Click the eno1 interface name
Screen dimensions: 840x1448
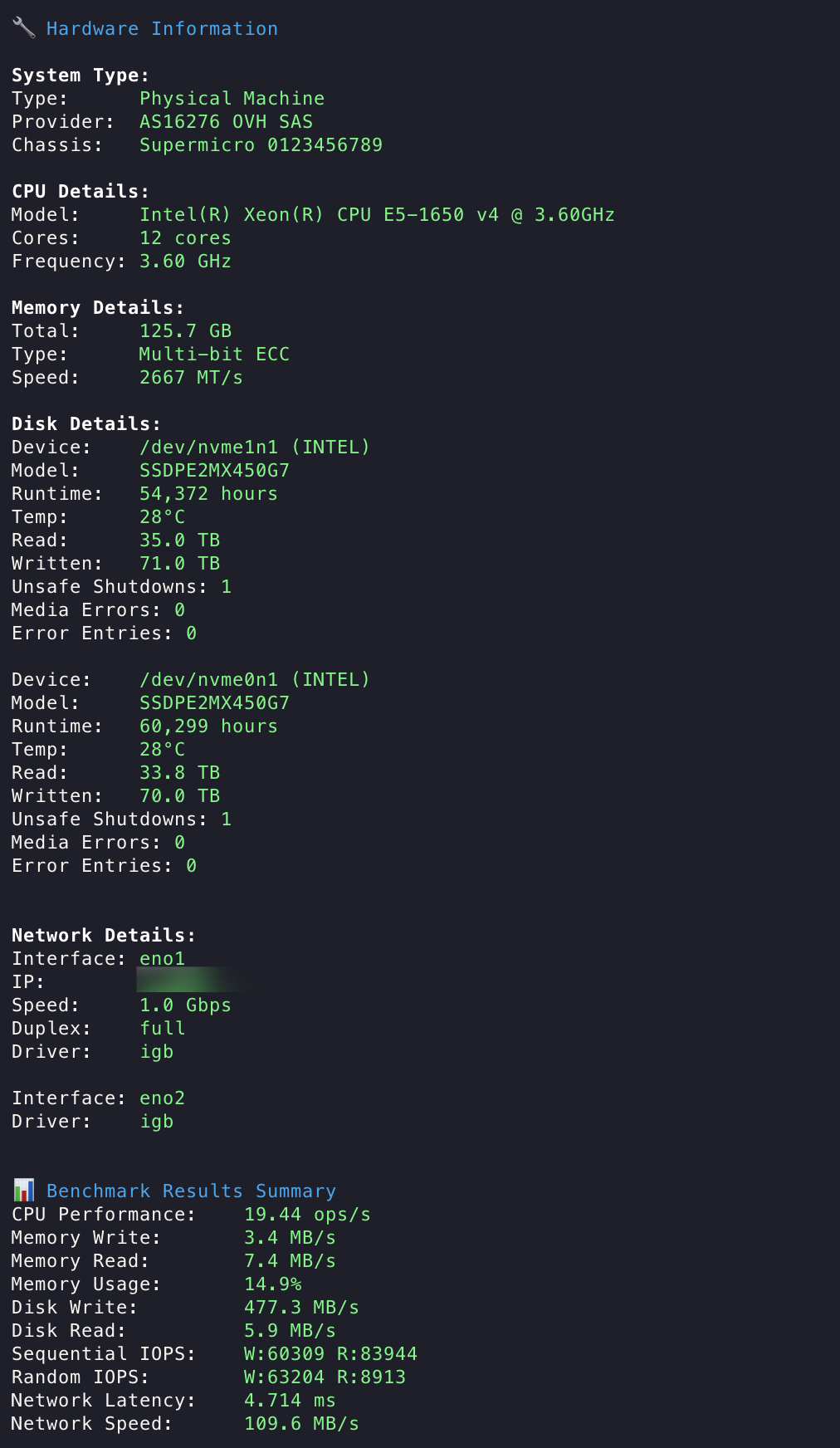point(162,958)
